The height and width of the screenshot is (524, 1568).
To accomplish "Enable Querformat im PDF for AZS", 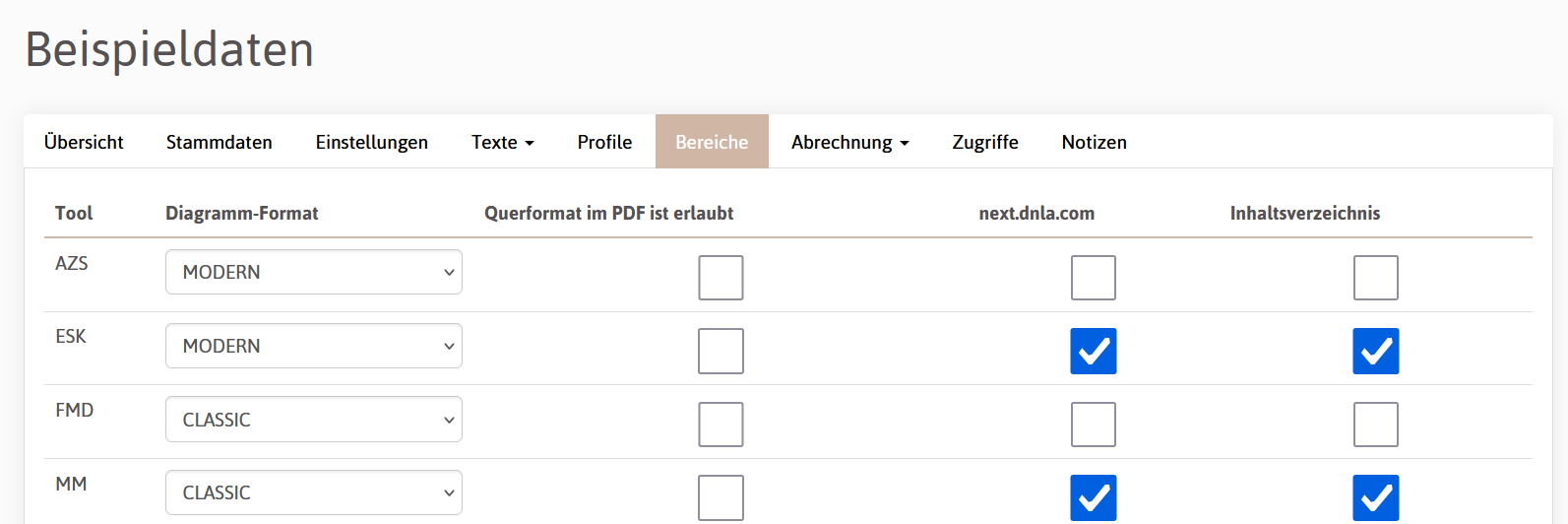I will pyautogui.click(x=721, y=278).
